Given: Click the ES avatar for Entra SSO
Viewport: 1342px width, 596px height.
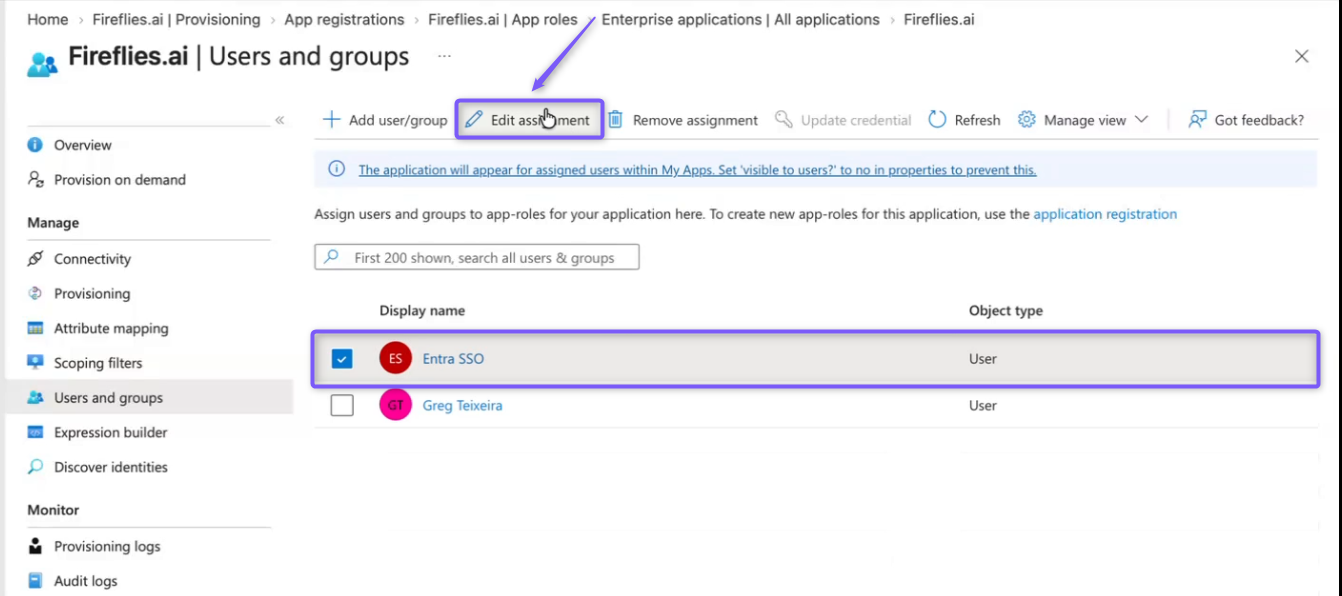Looking at the screenshot, I should pos(396,358).
